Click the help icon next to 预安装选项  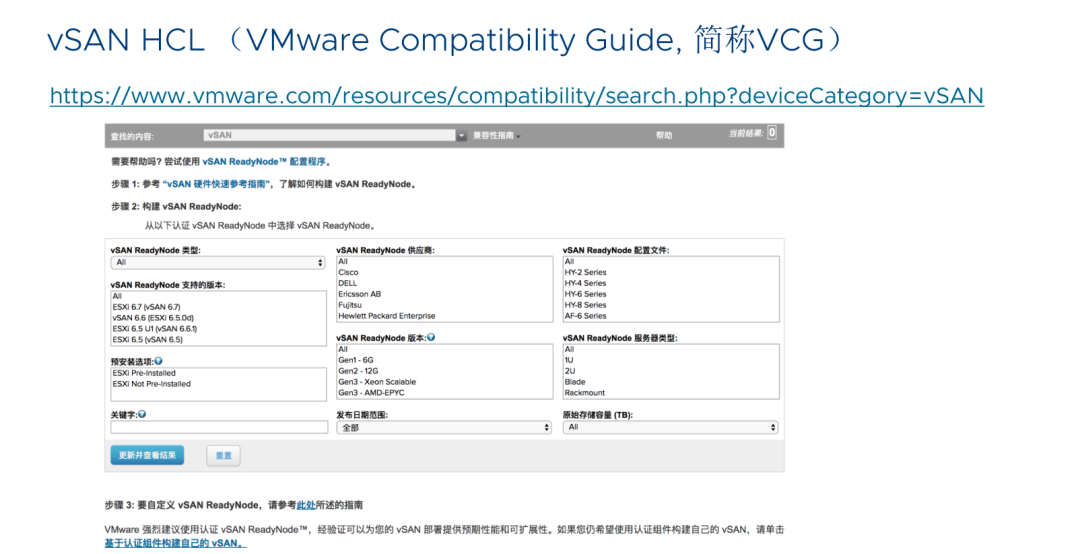[x=158, y=361]
